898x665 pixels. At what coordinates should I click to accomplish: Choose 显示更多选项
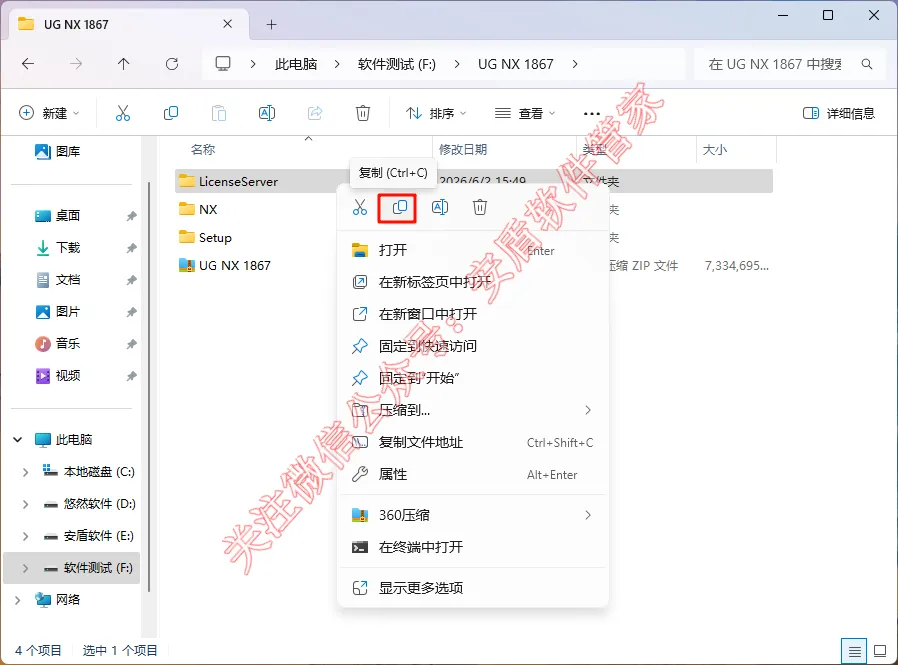click(x=472, y=588)
